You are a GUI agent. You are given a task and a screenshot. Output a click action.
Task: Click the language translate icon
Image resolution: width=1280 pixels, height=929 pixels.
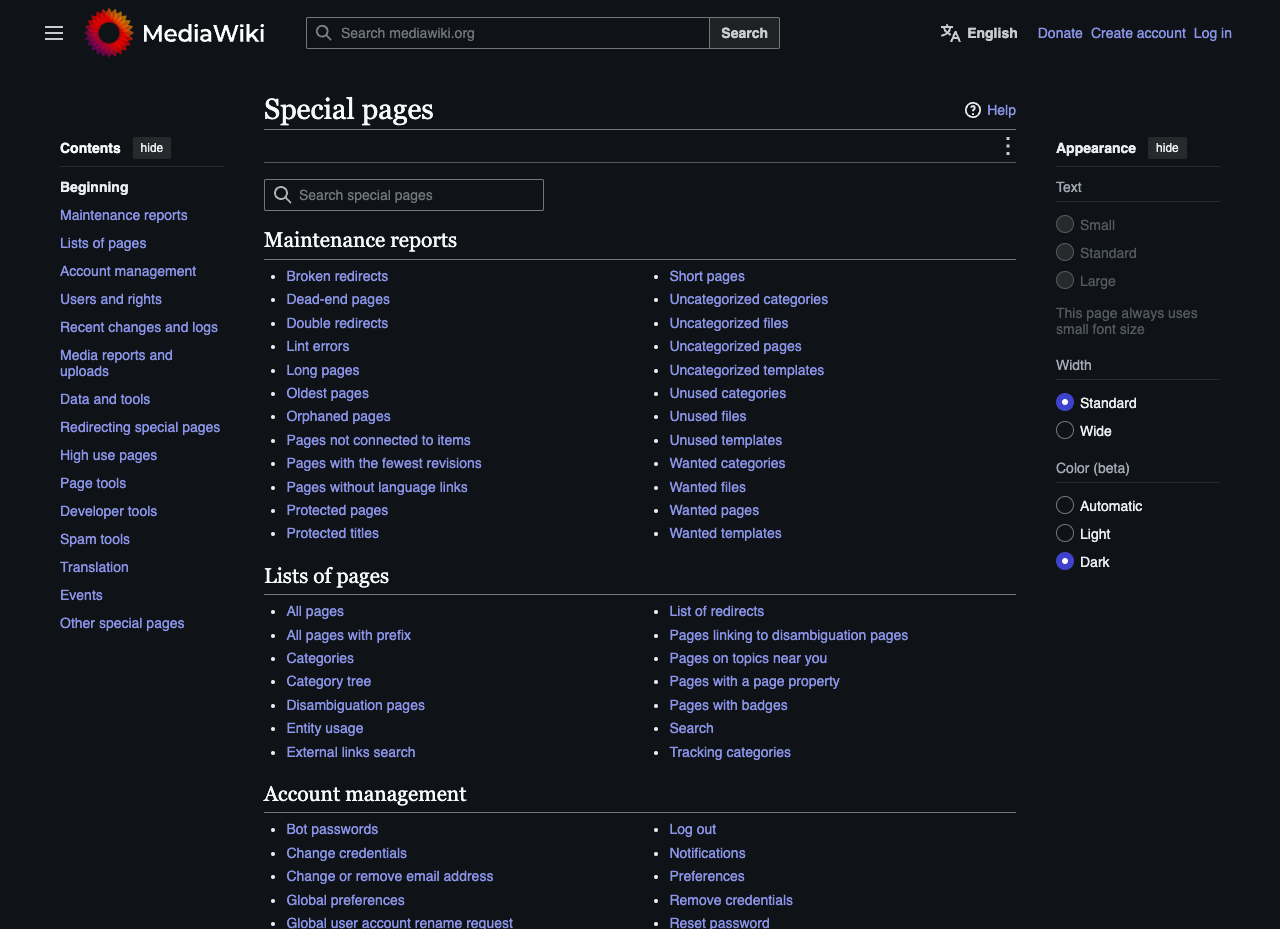point(950,33)
